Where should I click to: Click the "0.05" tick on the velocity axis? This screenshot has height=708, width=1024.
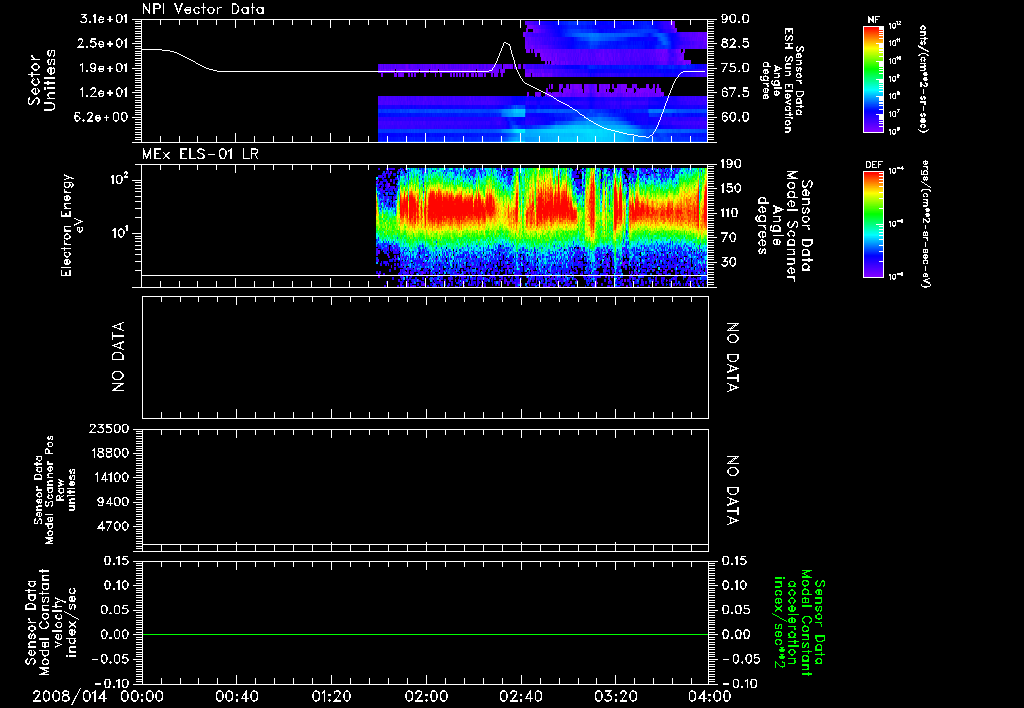(116, 610)
